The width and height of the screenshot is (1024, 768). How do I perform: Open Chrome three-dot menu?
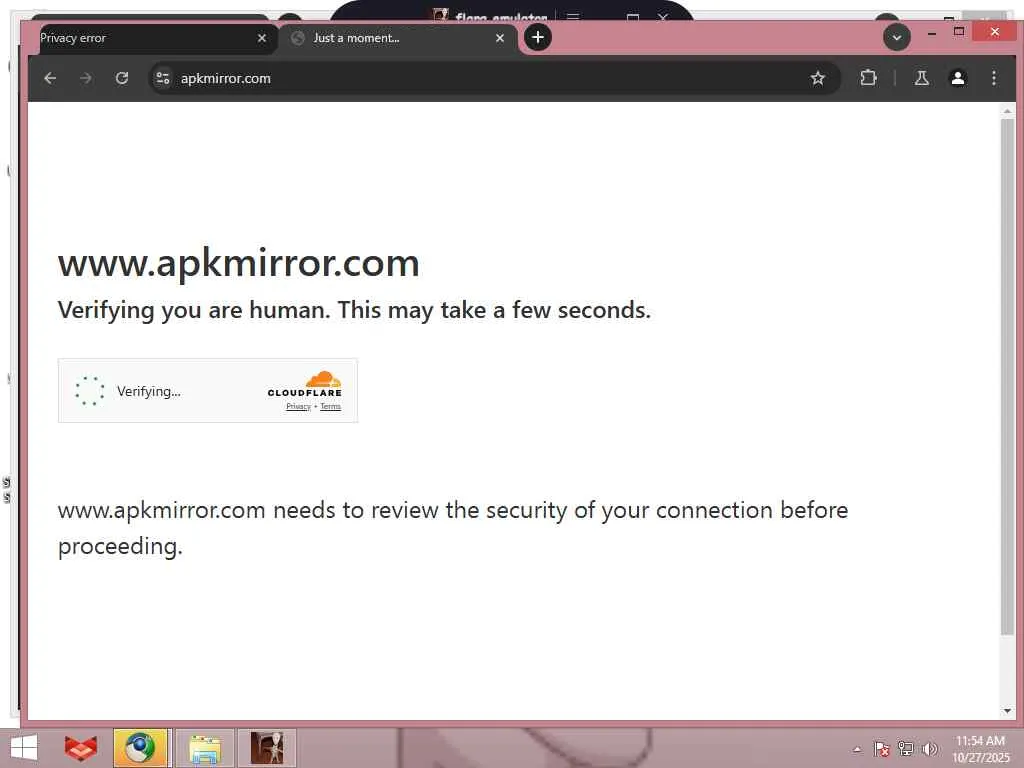tap(993, 78)
